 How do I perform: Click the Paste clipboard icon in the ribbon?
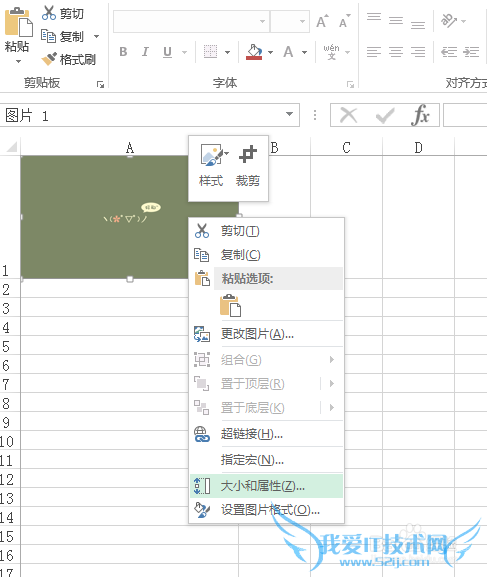[18, 22]
